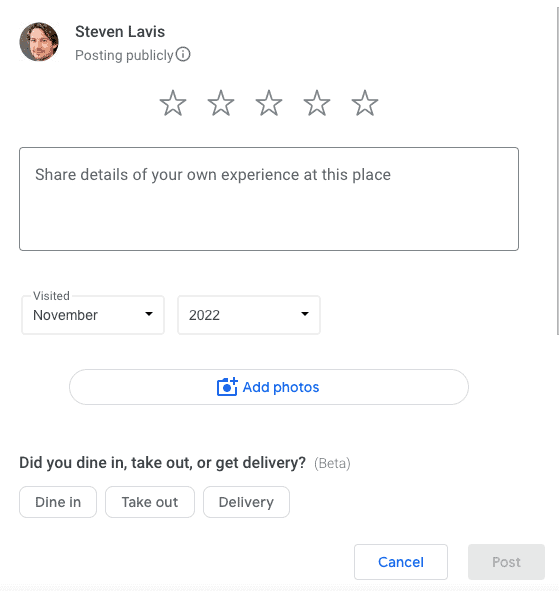The height and width of the screenshot is (591, 559).
Task: Focus the experience details text box
Action: coord(269,199)
